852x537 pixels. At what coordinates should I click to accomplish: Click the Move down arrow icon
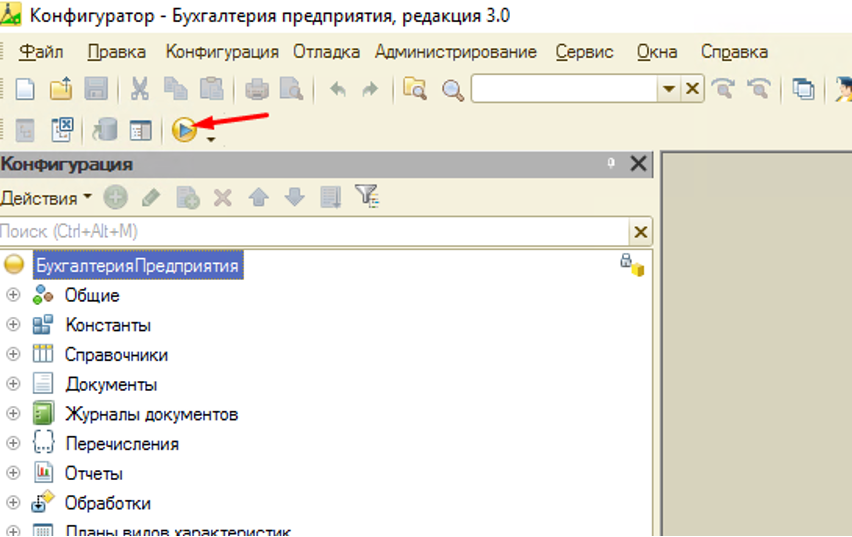[x=295, y=197]
